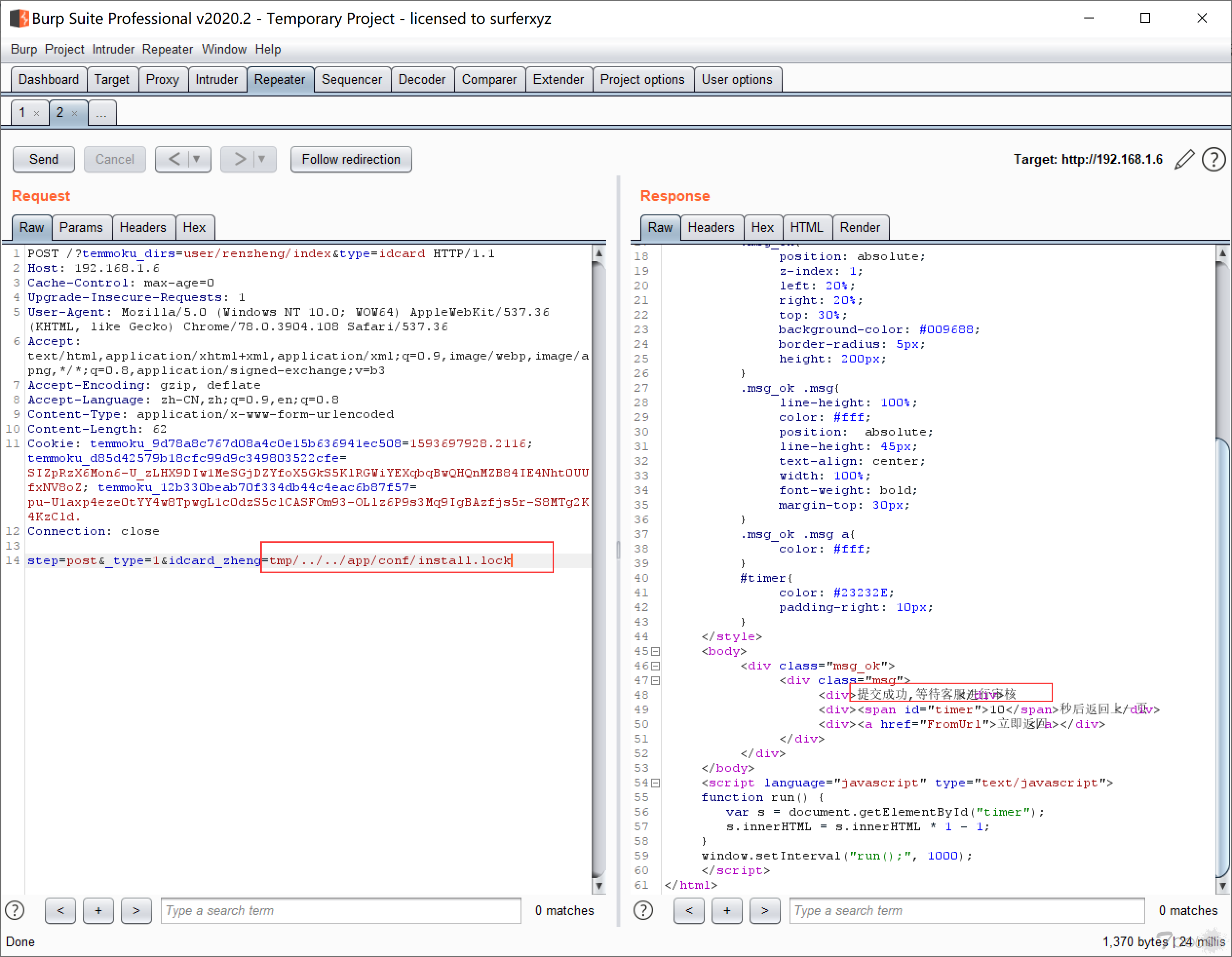Open the Burp menu
Image resolution: width=1232 pixels, height=957 pixels.
click(x=24, y=50)
